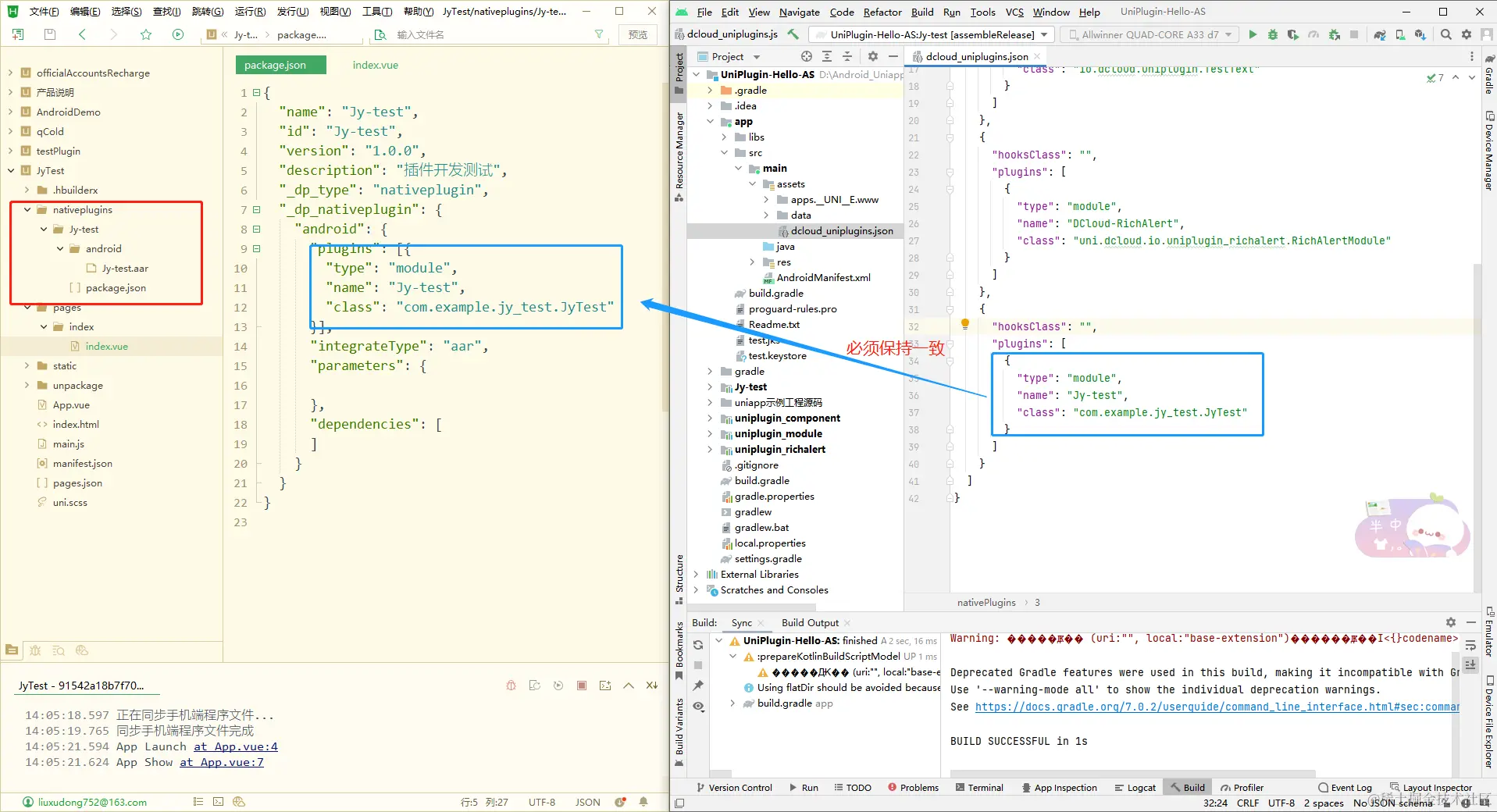This screenshot has height=812, width=1497.
Task: Click HBuilderX save toolbar icon
Action: coord(50,34)
